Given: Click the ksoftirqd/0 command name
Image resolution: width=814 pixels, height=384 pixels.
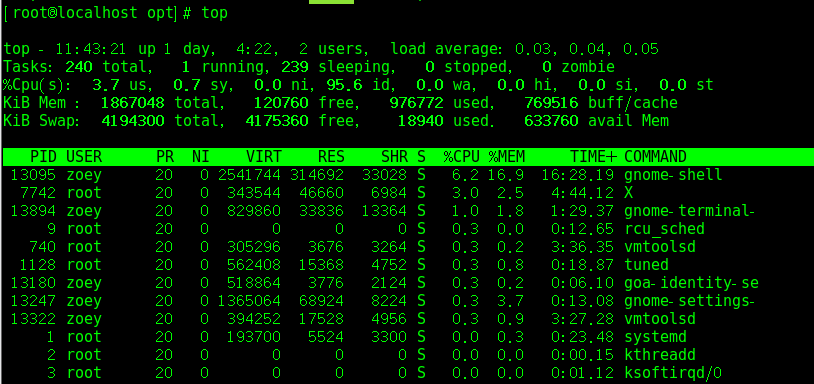Looking at the screenshot, I should click(x=673, y=373).
